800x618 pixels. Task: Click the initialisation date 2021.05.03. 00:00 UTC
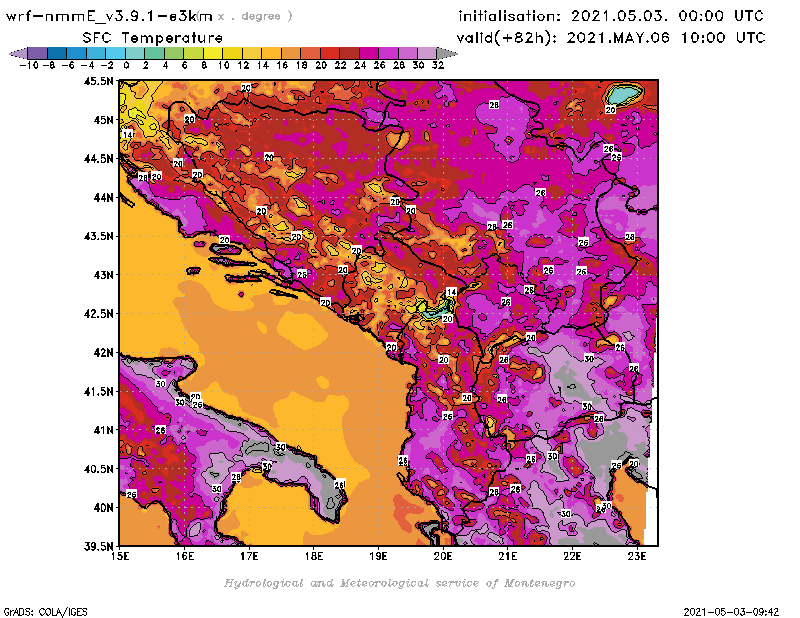(x=667, y=16)
